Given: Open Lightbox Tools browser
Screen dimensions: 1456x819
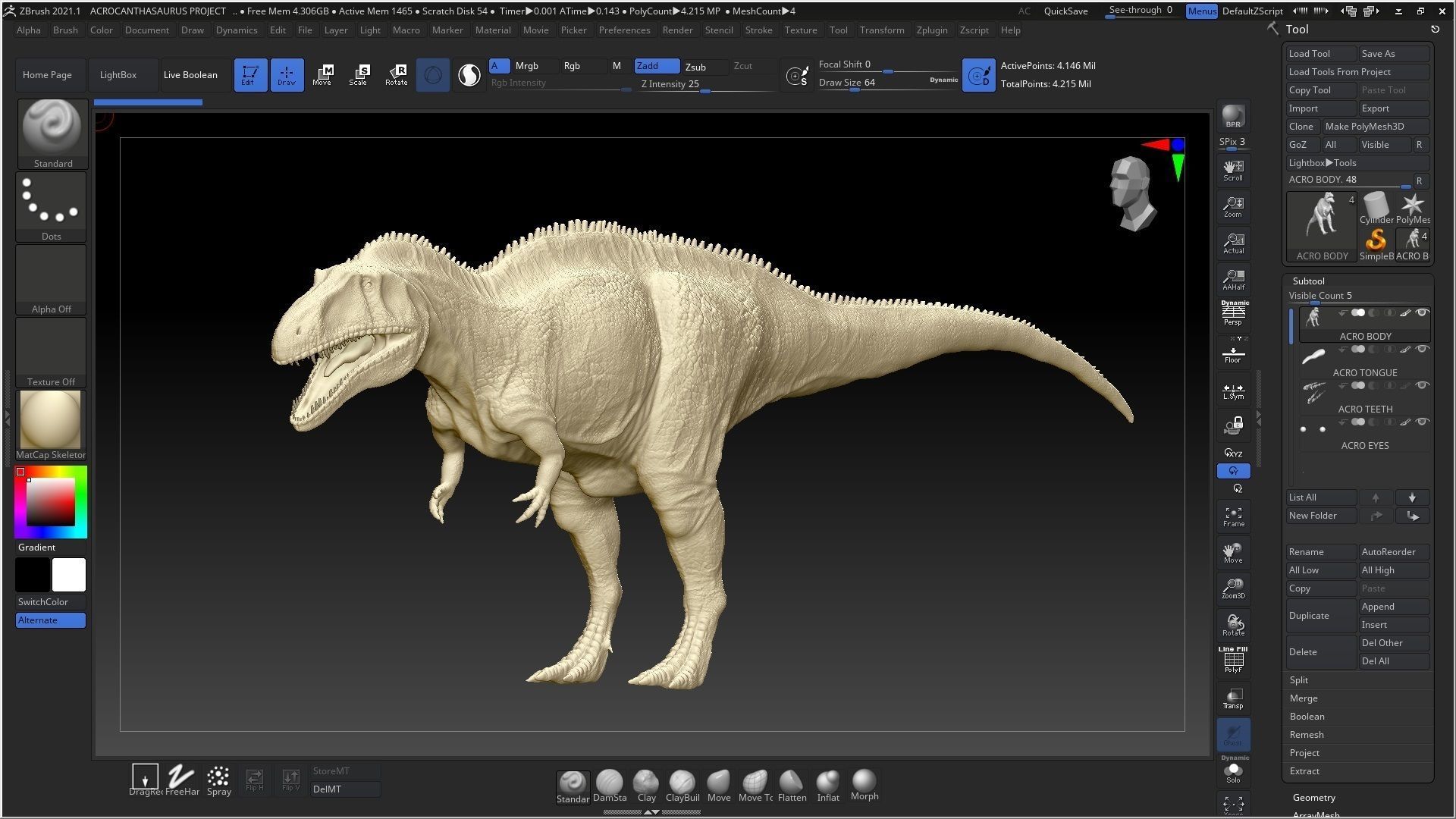Looking at the screenshot, I should 1357,163.
